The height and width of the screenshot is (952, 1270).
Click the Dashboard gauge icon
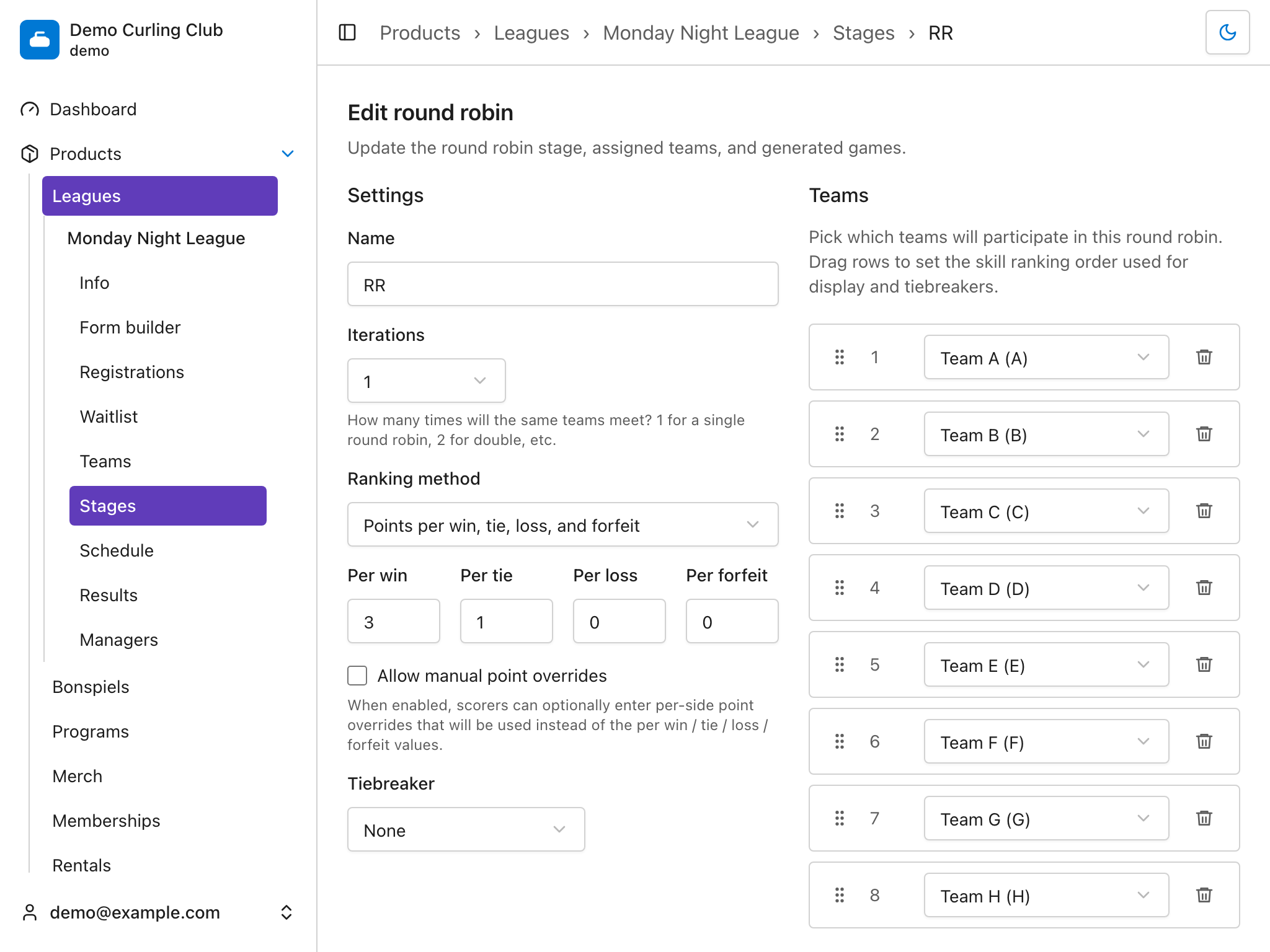[30, 109]
